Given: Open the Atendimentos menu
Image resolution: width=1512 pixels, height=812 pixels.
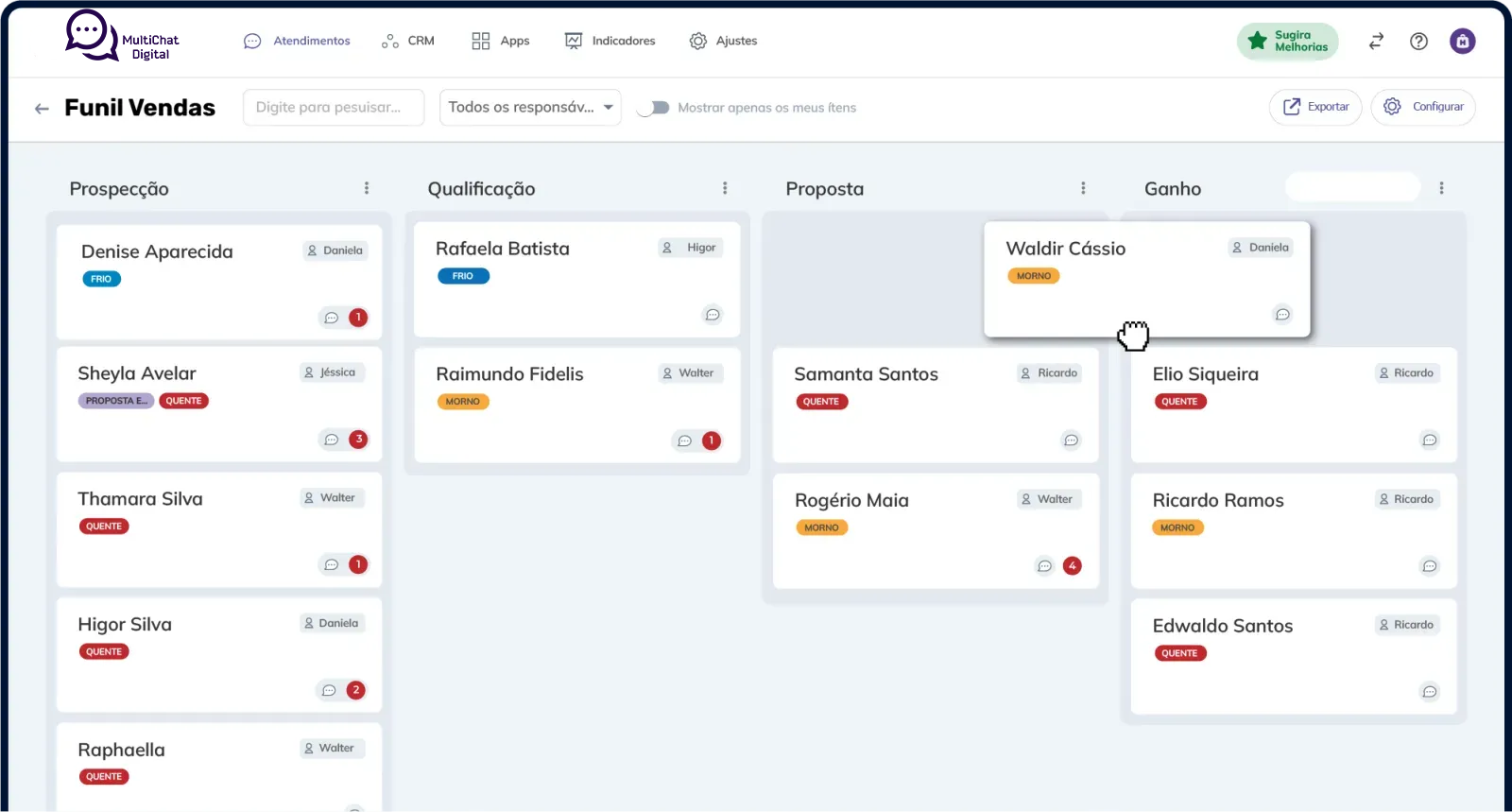Looking at the screenshot, I should pyautogui.click(x=297, y=42).
